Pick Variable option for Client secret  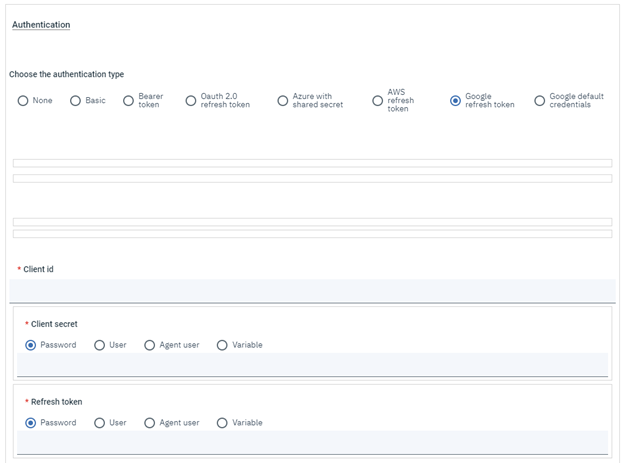(222, 345)
